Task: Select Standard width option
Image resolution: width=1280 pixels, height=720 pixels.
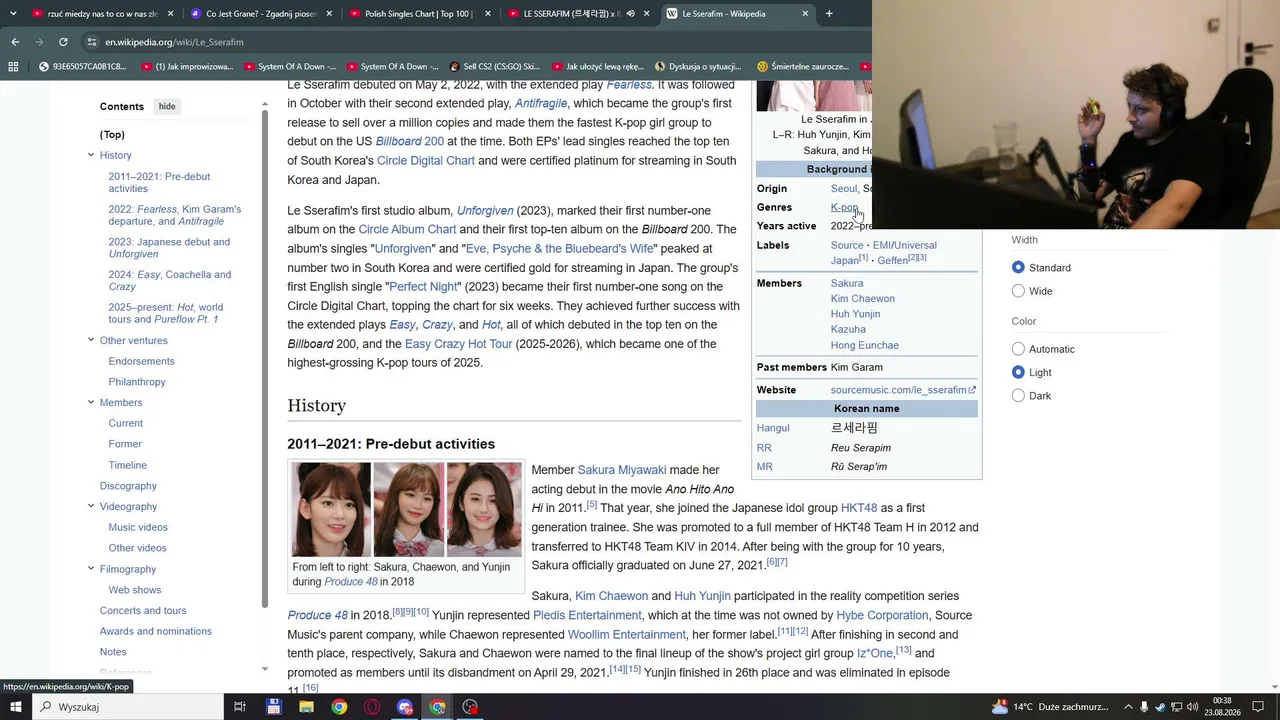Action: point(1018,268)
